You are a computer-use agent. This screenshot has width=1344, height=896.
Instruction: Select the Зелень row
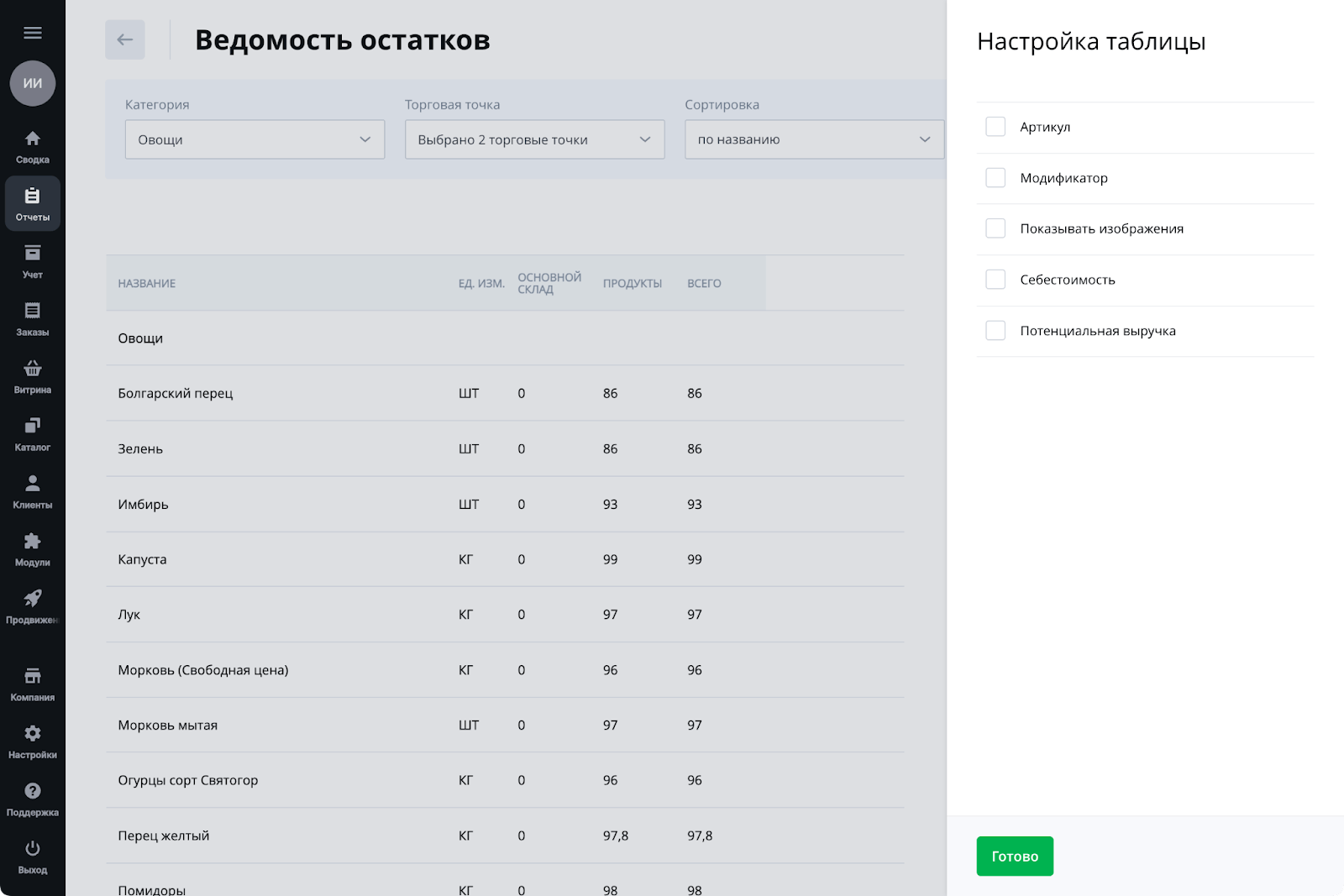coord(505,448)
